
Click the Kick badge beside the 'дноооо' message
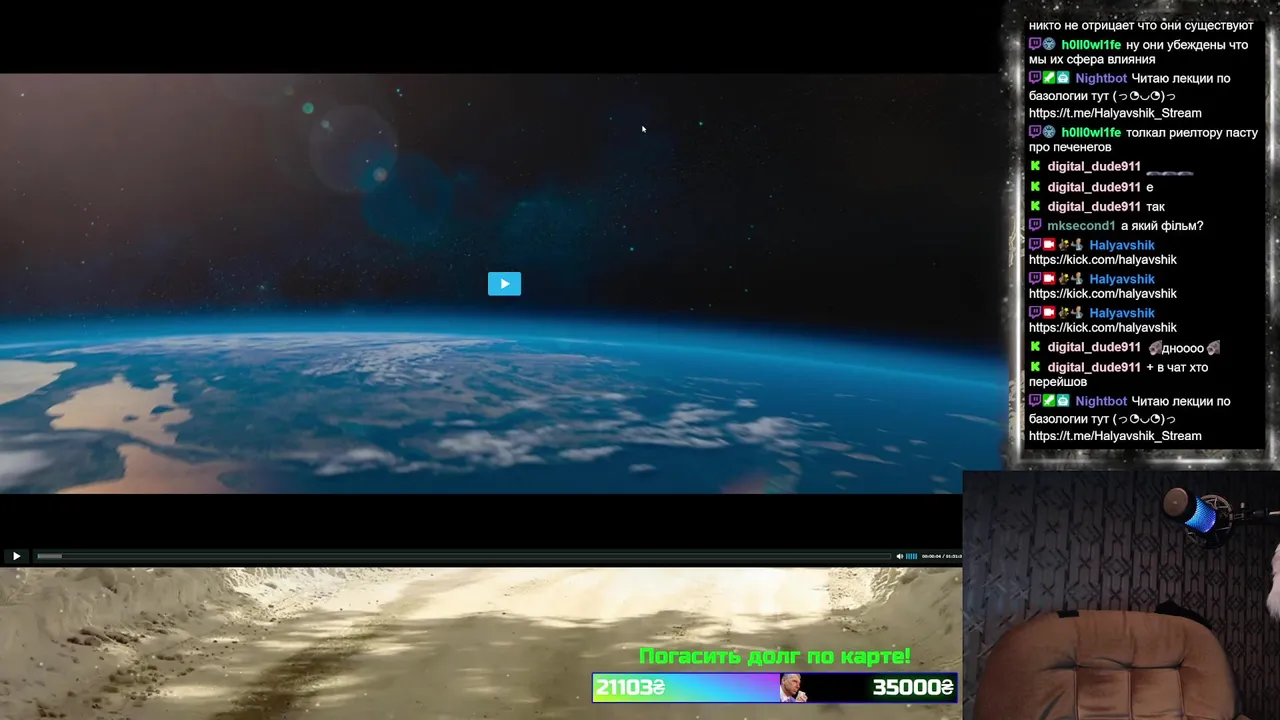(x=1035, y=347)
